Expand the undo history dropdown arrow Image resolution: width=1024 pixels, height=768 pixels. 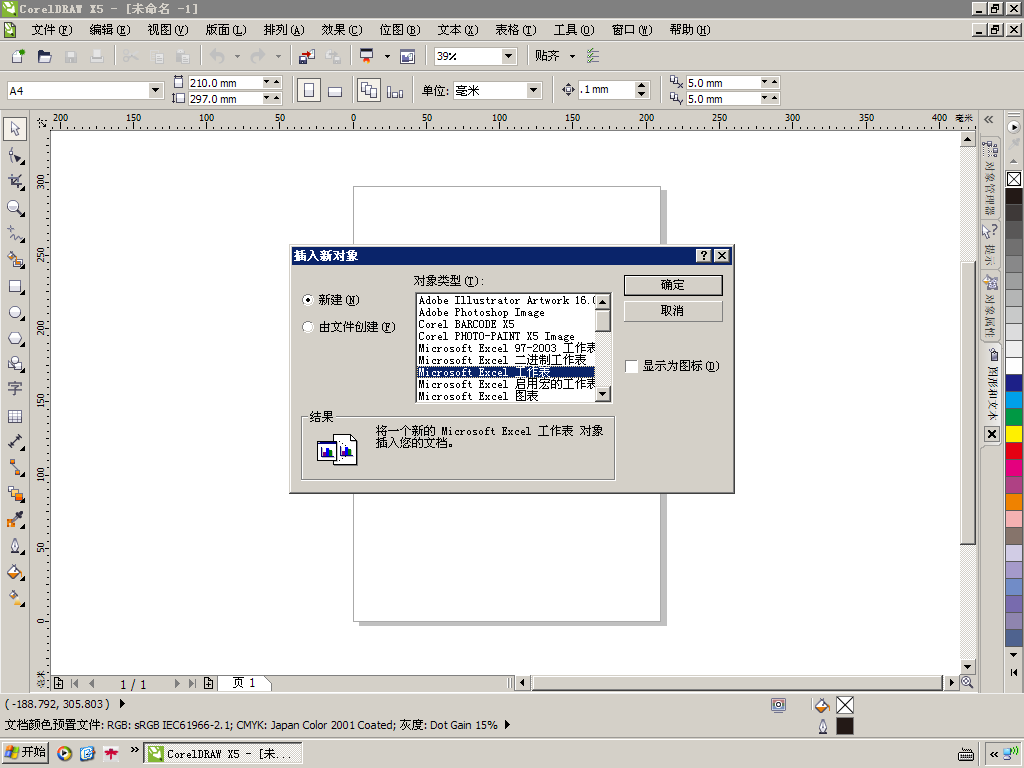click(237, 56)
